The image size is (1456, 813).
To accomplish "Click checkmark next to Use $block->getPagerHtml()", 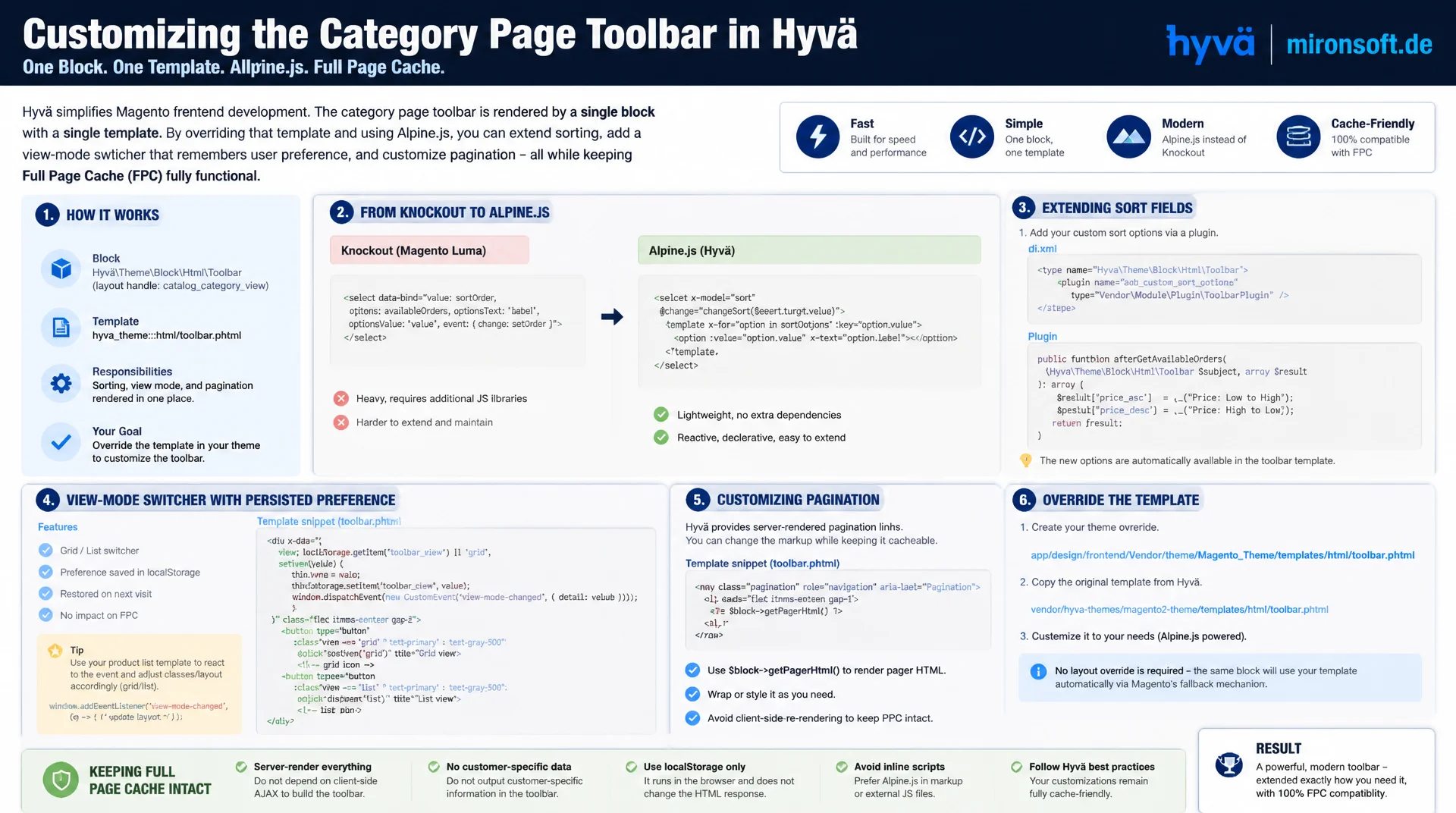I will (692, 670).
